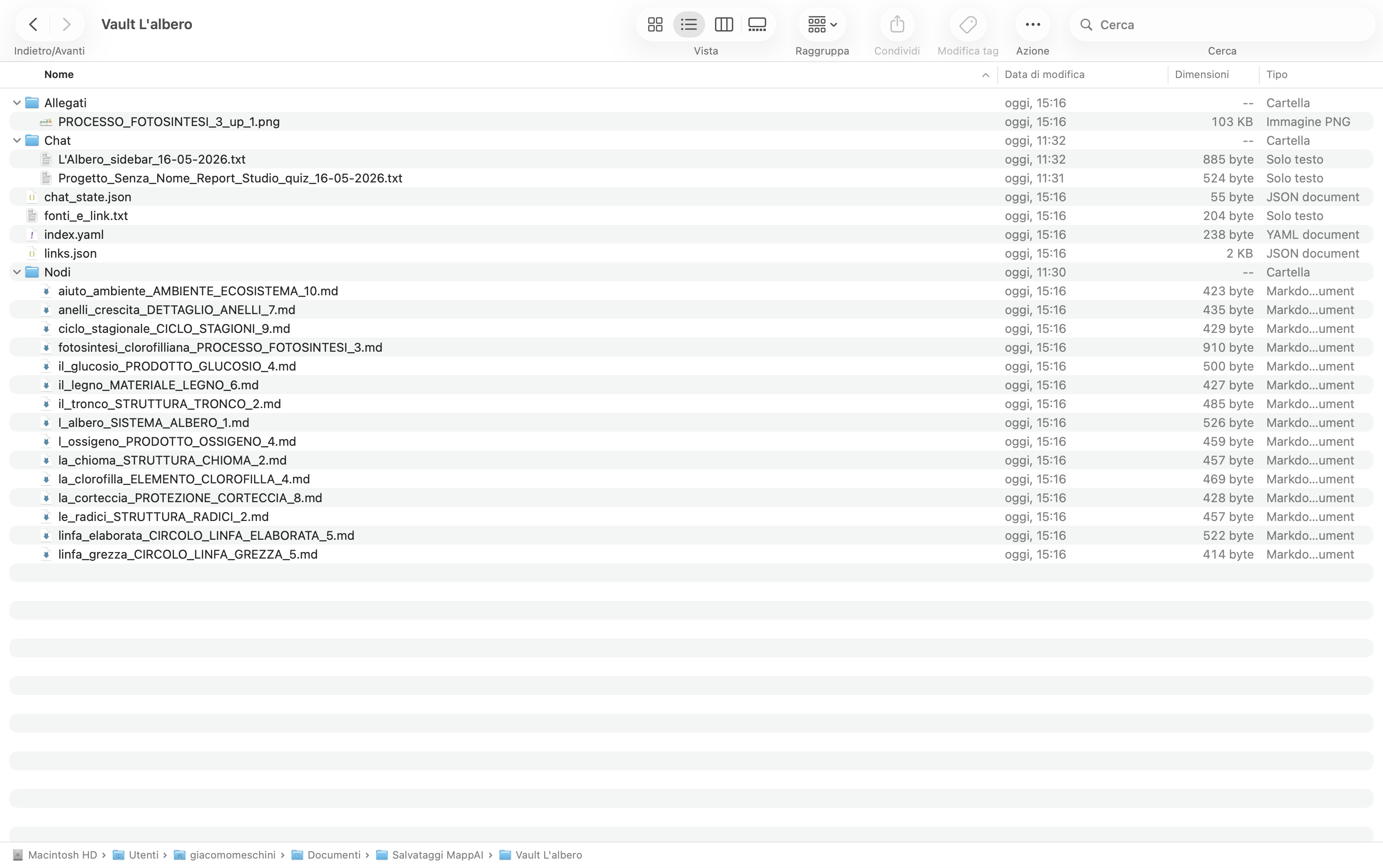The width and height of the screenshot is (1383, 868).
Task: Click the Modifica tag icon
Action: [x=968, y=24]
